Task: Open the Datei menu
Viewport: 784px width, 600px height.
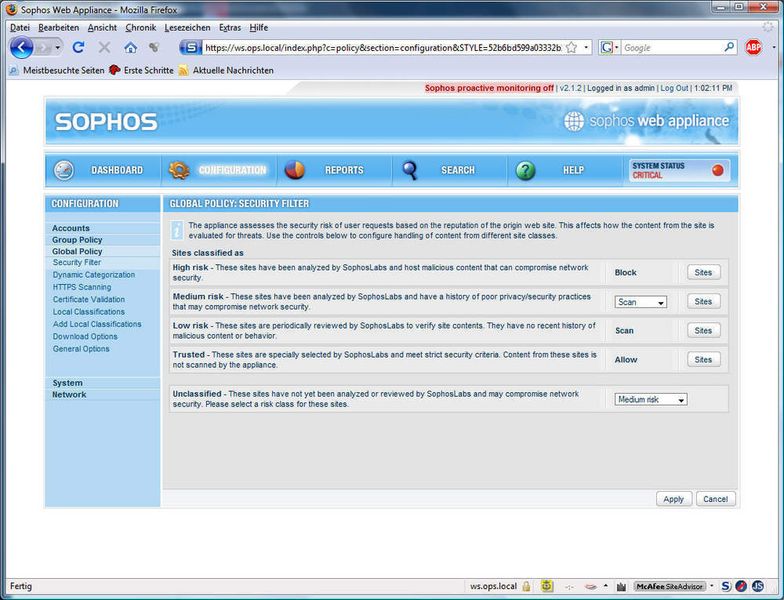Action: pos(20,28)
